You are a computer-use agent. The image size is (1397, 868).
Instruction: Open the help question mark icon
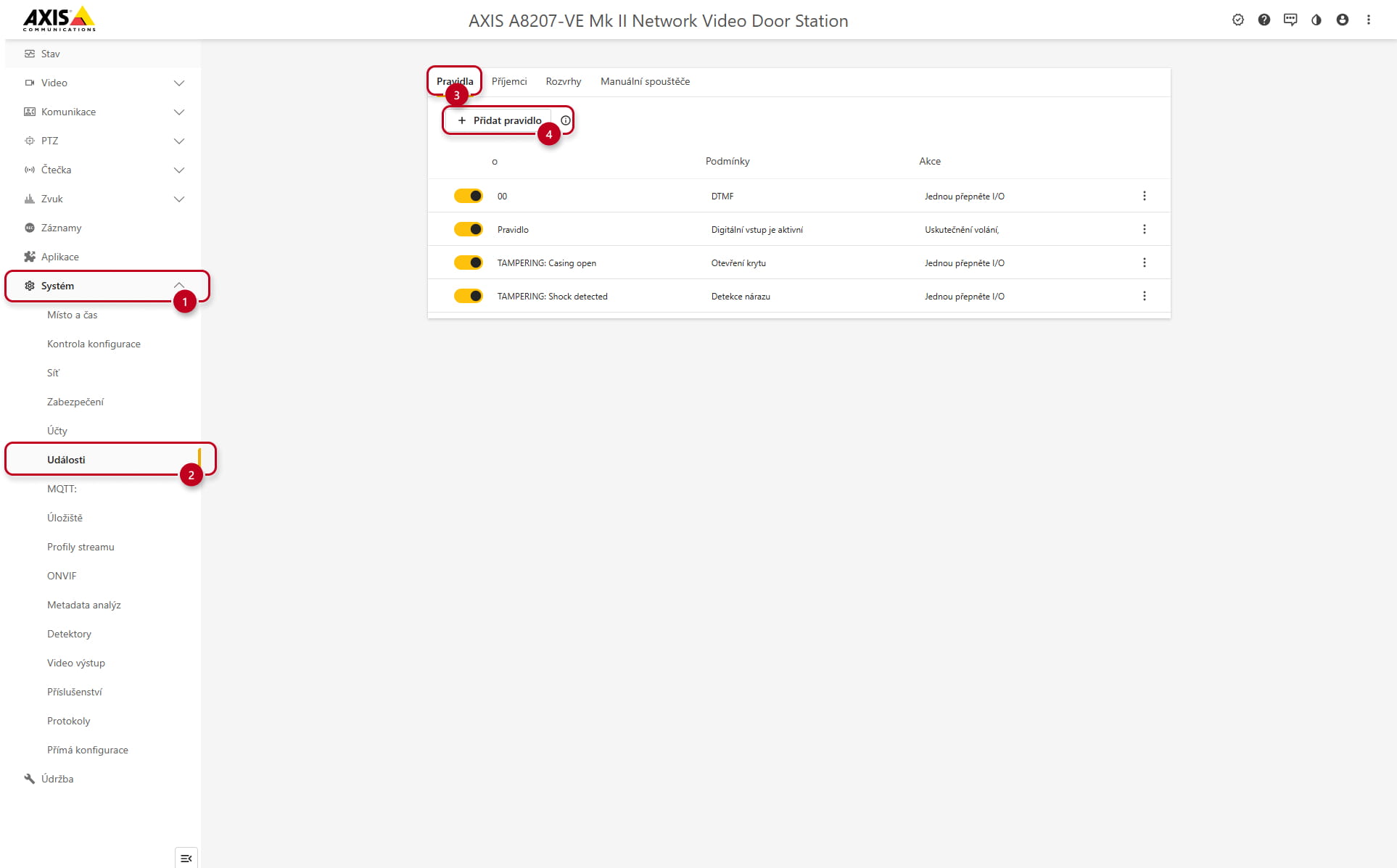(1264, 20)
